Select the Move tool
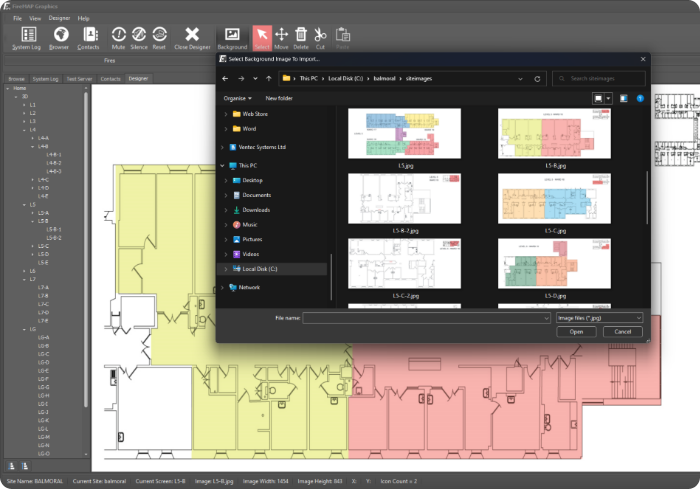Screen dimensions: 700x490 [x=282, y=37]
